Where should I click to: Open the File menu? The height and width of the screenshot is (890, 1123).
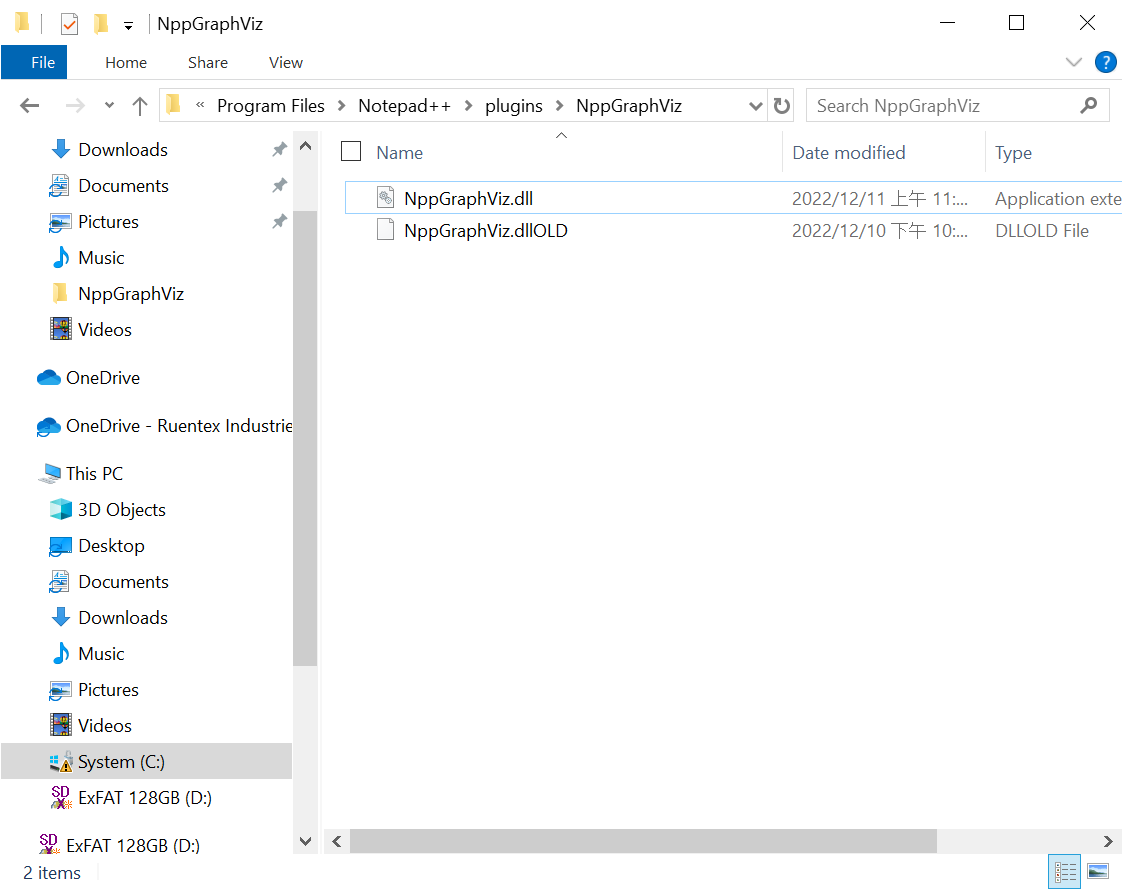click(34, 62)
